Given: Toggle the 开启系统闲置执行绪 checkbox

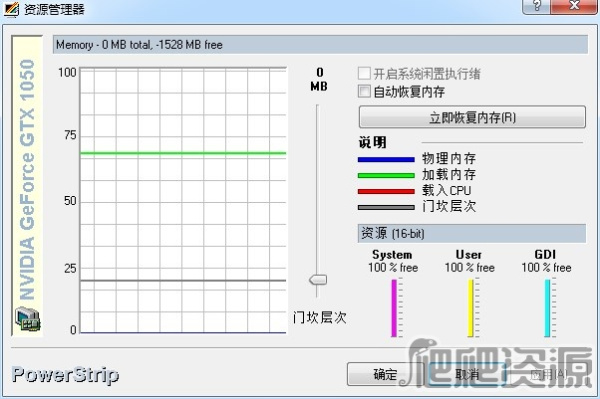Looking at the screenshot, I should pyautogui.click(x=364, y=73).
